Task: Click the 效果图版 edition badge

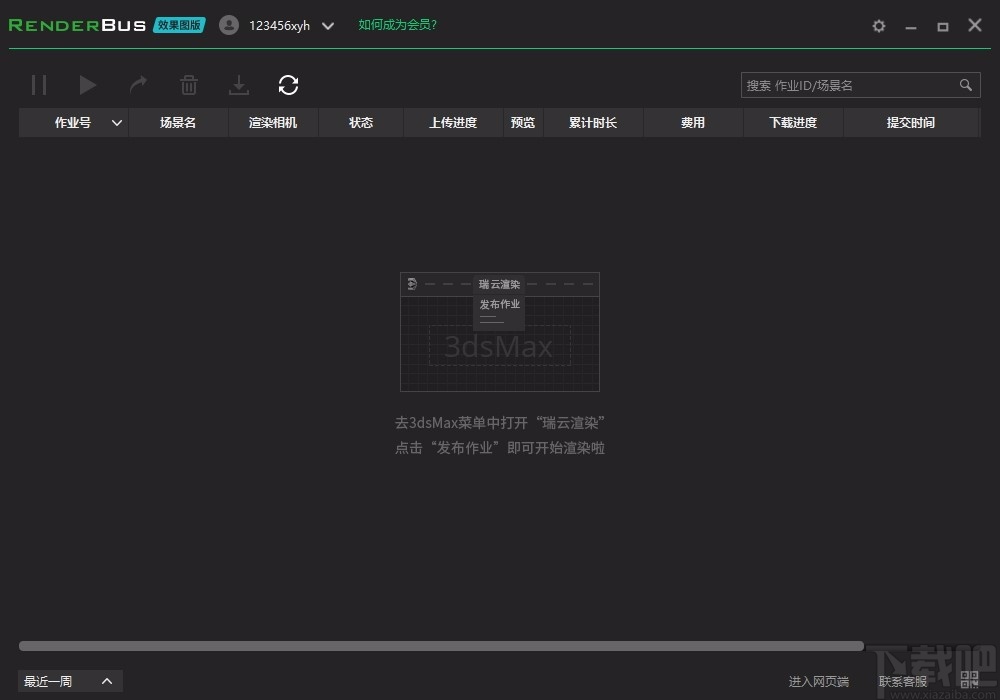Action: click(179, 25)
